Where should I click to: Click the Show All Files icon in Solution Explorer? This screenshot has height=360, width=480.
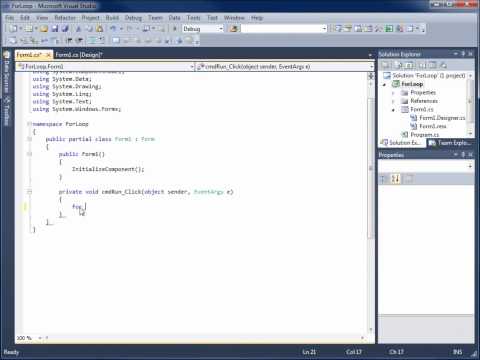pyautogui.click(x=398, y=65)
